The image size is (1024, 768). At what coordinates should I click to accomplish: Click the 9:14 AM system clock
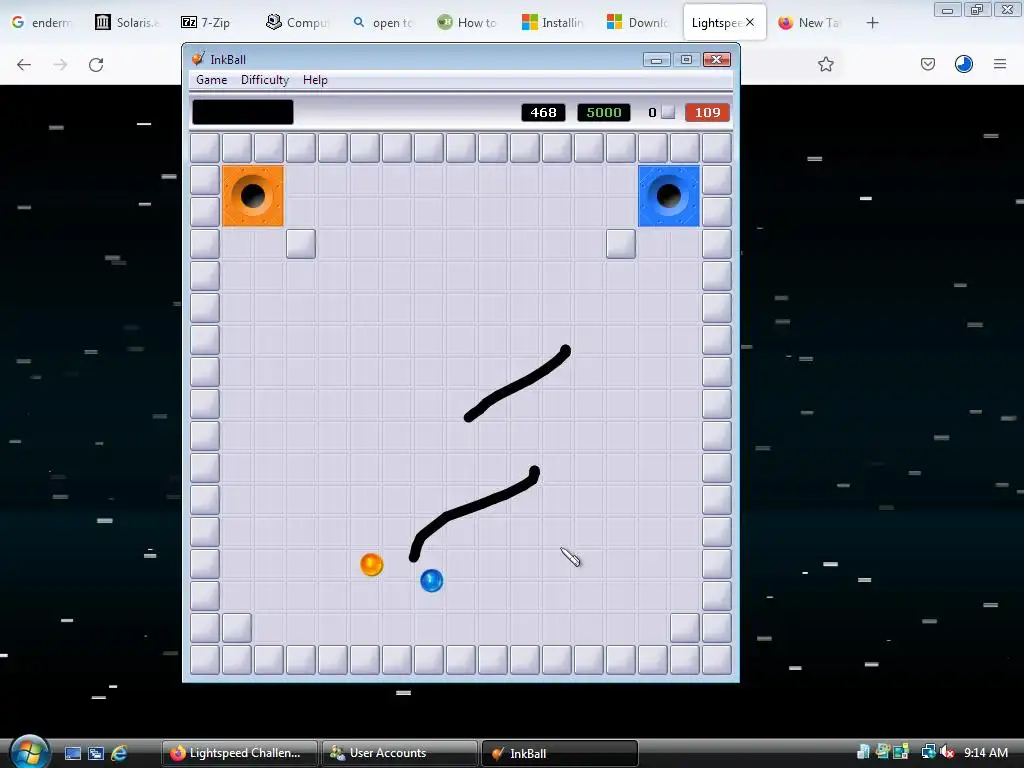point(985,752)
